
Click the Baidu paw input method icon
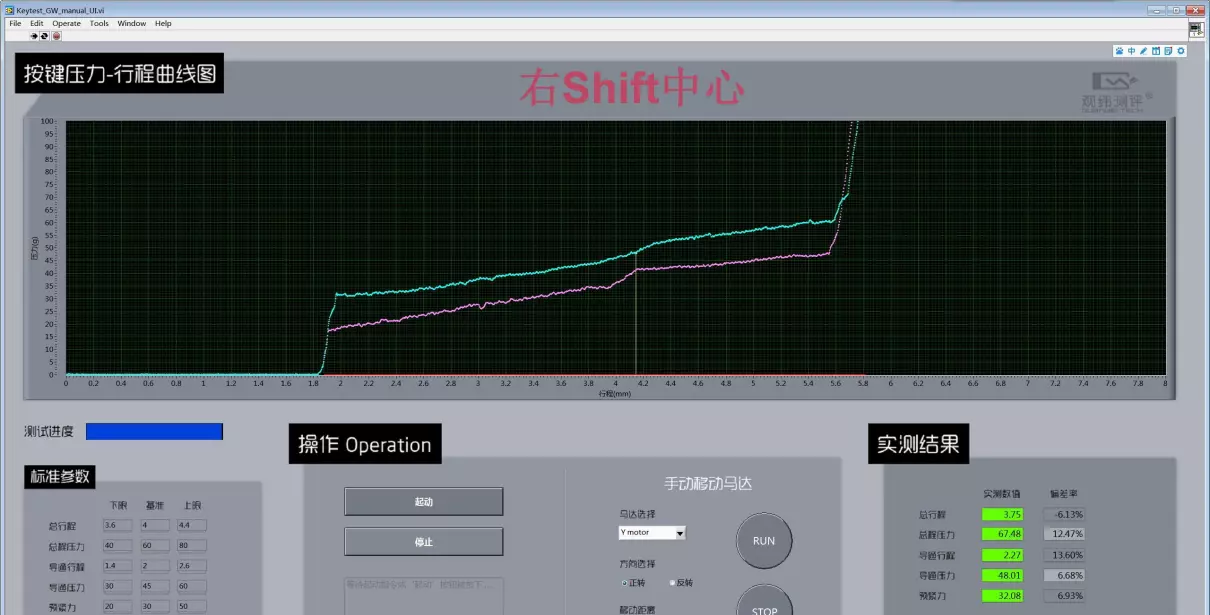point(1119,51)
